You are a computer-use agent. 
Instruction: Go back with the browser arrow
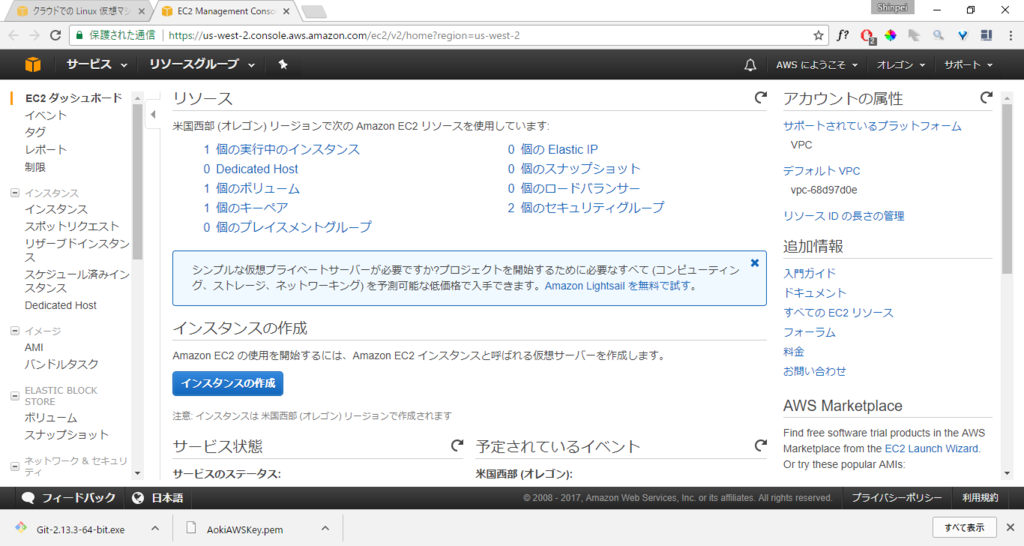[14, 35]
